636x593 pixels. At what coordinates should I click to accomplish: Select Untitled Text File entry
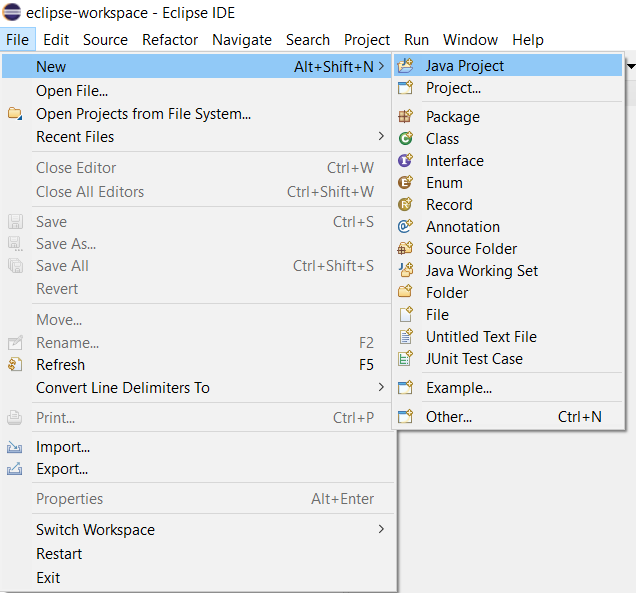[481, 337]
